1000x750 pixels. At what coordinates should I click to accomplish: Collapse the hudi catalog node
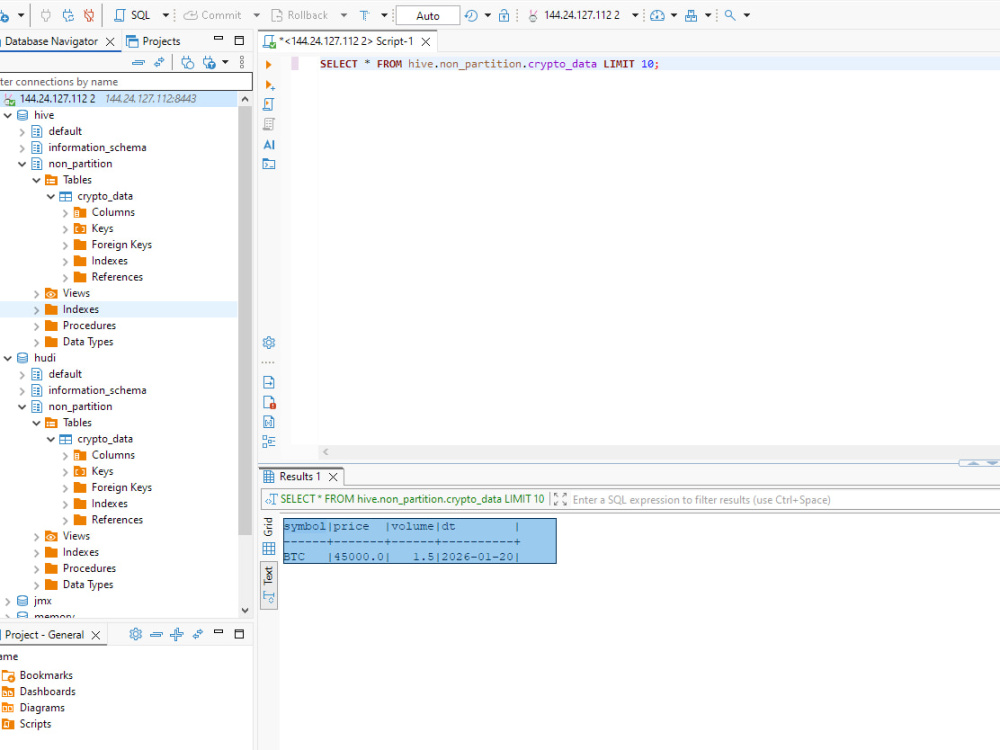tap(8, 358)
